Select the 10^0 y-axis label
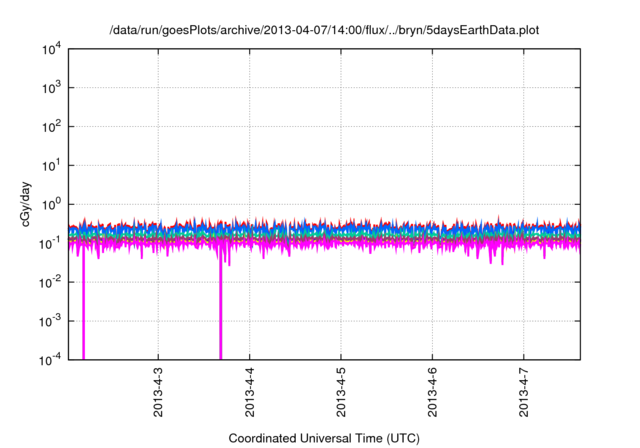 tap(51, 205)
